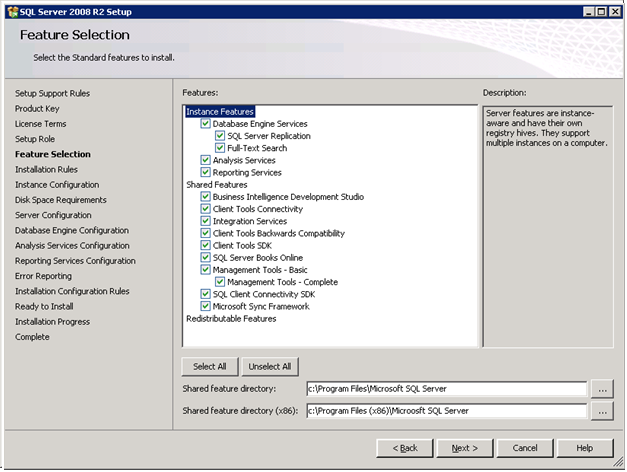
Task: Toggle Client Tools Backwards Compatibility checkbox
Action: [205, 233]
